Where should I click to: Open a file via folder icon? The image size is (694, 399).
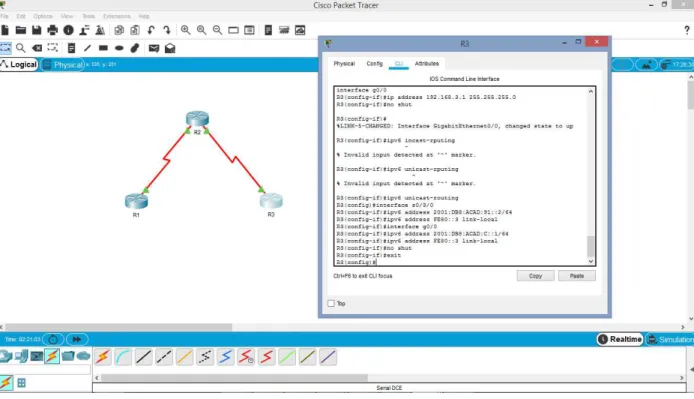(x=20, y=30)
